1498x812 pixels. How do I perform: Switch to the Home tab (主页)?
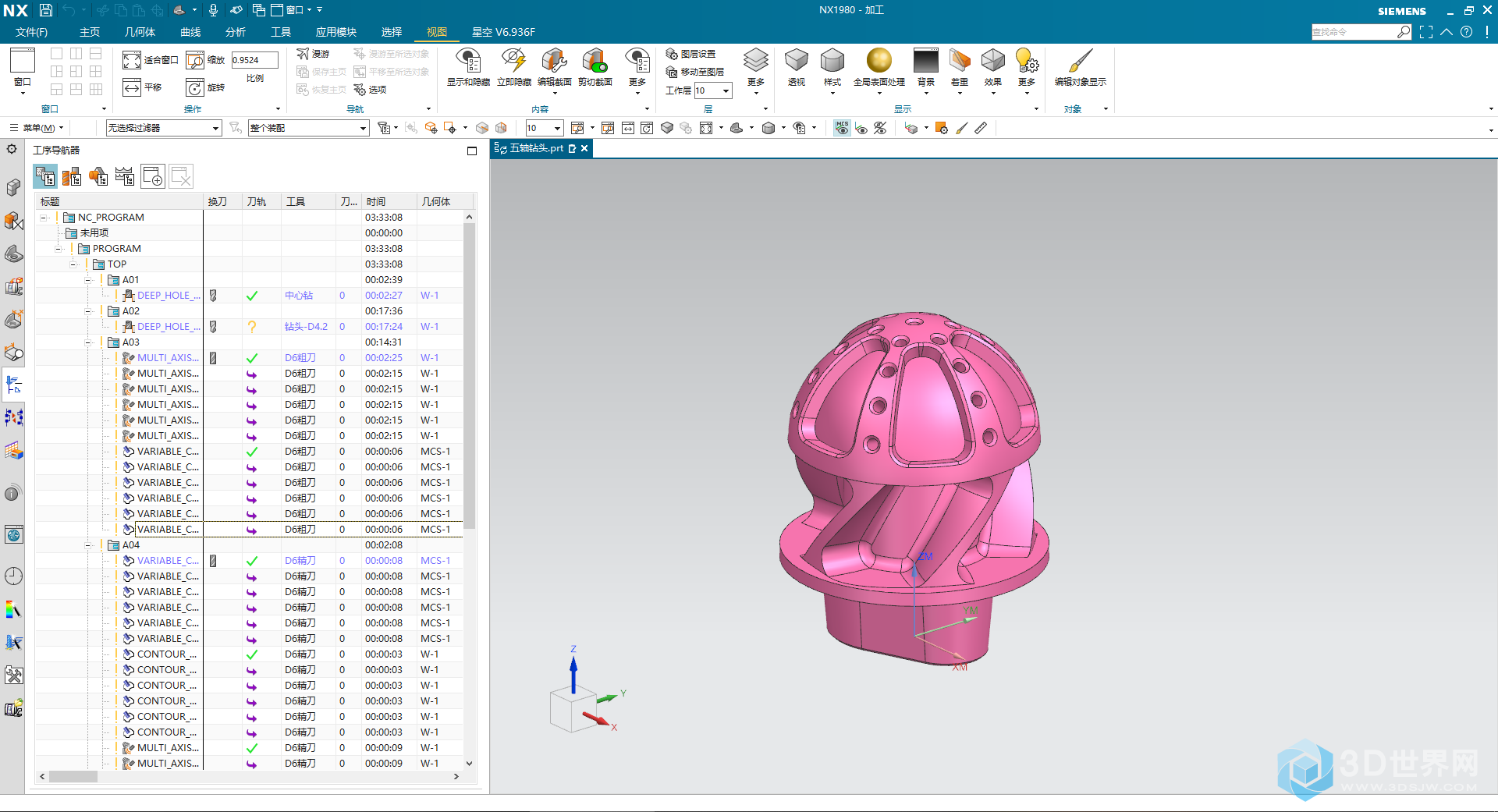(90, 32)
